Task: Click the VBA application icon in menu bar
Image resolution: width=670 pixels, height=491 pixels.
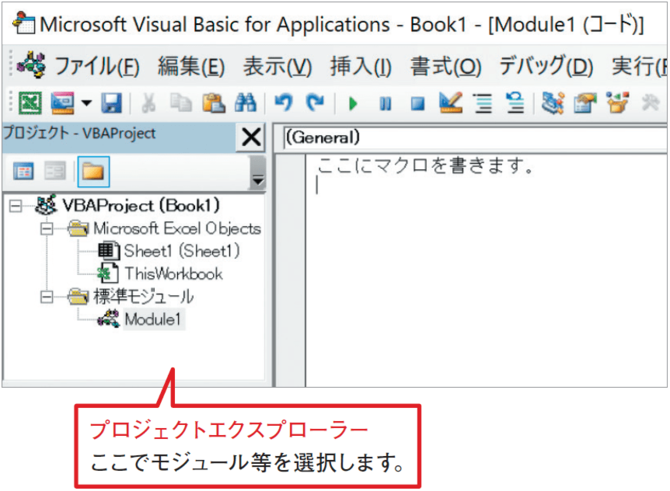Action: pyautogui.click(x=31, y=65)
